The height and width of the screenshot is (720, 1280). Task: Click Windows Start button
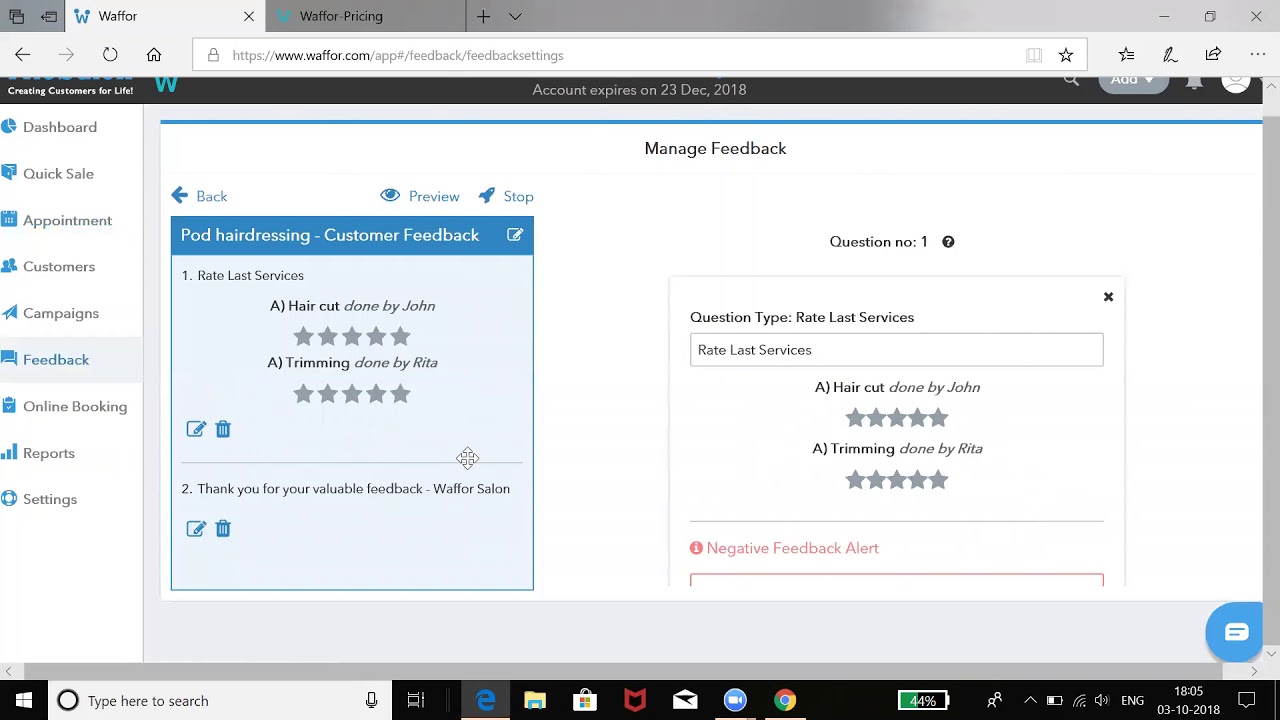23,700
